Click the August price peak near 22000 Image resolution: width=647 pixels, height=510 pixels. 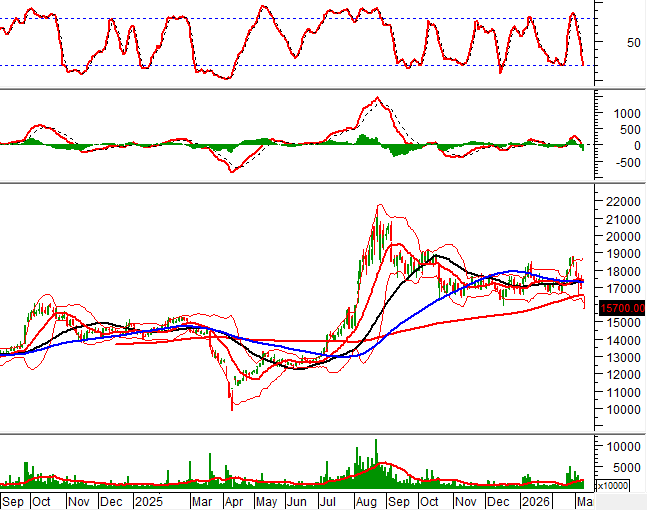click(x=377, y=207)
